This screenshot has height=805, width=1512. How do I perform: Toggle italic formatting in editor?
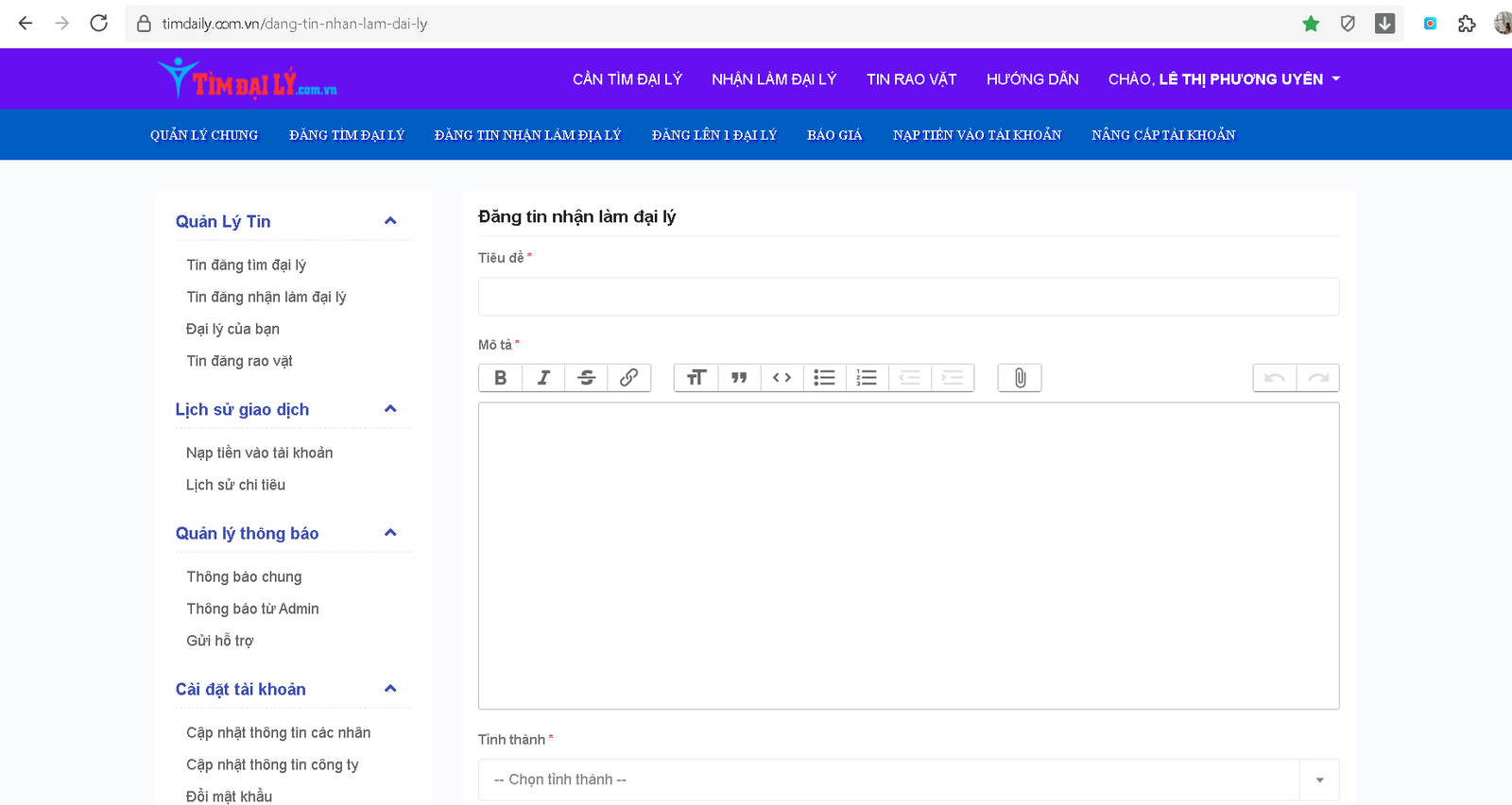point(543,378)
